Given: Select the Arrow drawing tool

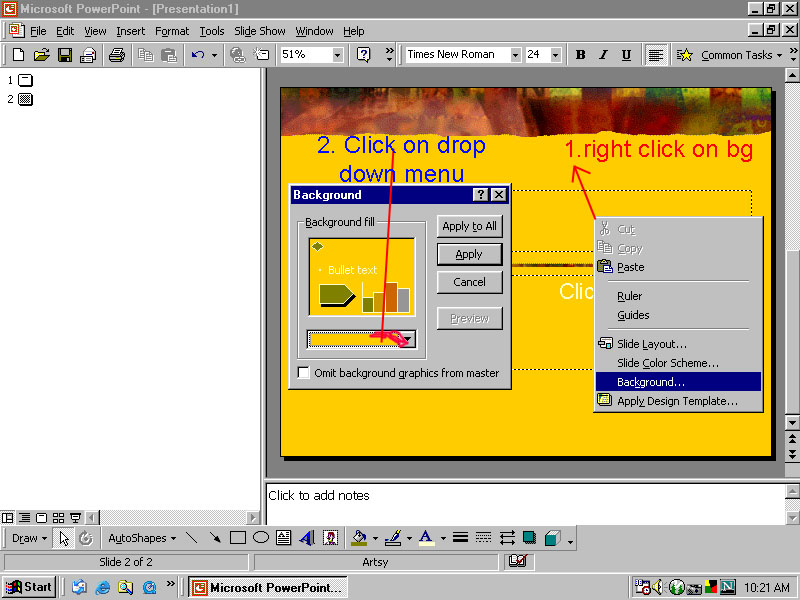Looking at the screenshot, I should [x=215, y=538].
